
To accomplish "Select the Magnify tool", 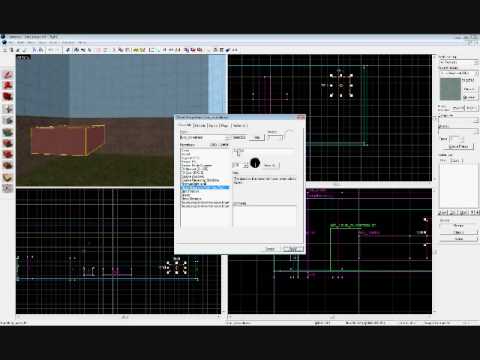I will click(x=8, y=85).
